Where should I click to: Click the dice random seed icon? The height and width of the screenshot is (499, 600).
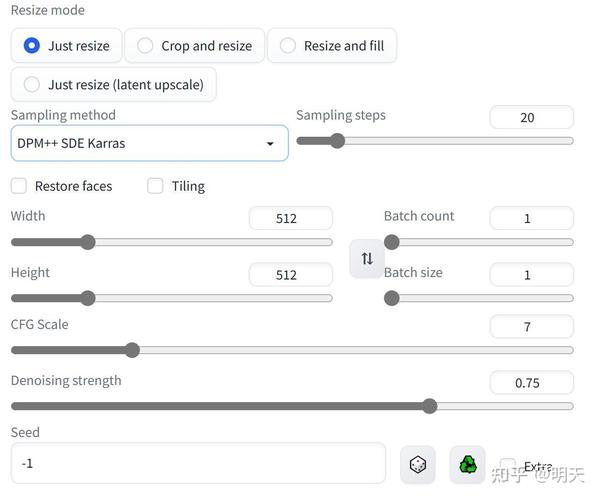coord(418,464)
